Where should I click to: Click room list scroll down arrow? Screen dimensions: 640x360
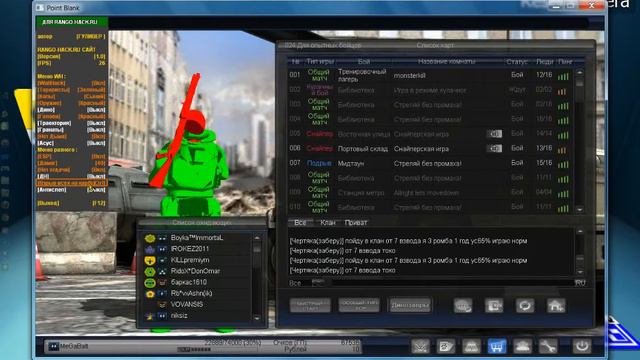(580, 209)
